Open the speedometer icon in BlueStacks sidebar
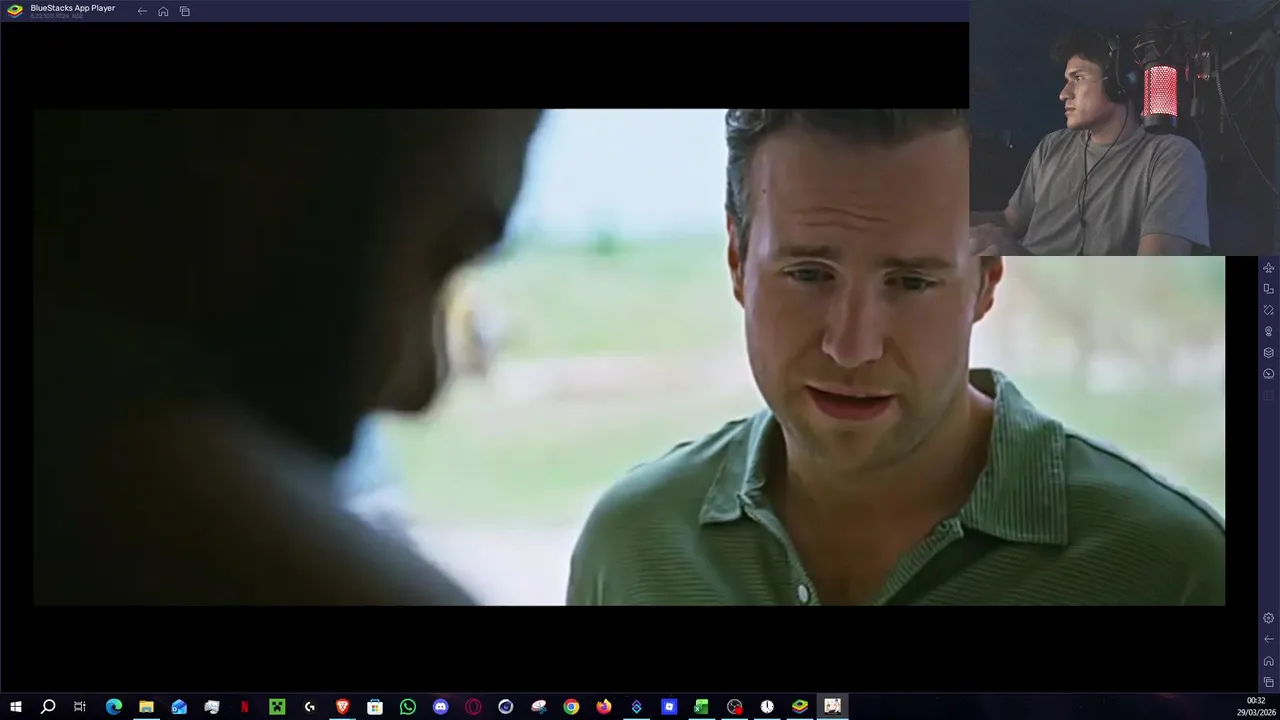The width and height of the screenshot is (1280, 720). [x=1268, y=373]
